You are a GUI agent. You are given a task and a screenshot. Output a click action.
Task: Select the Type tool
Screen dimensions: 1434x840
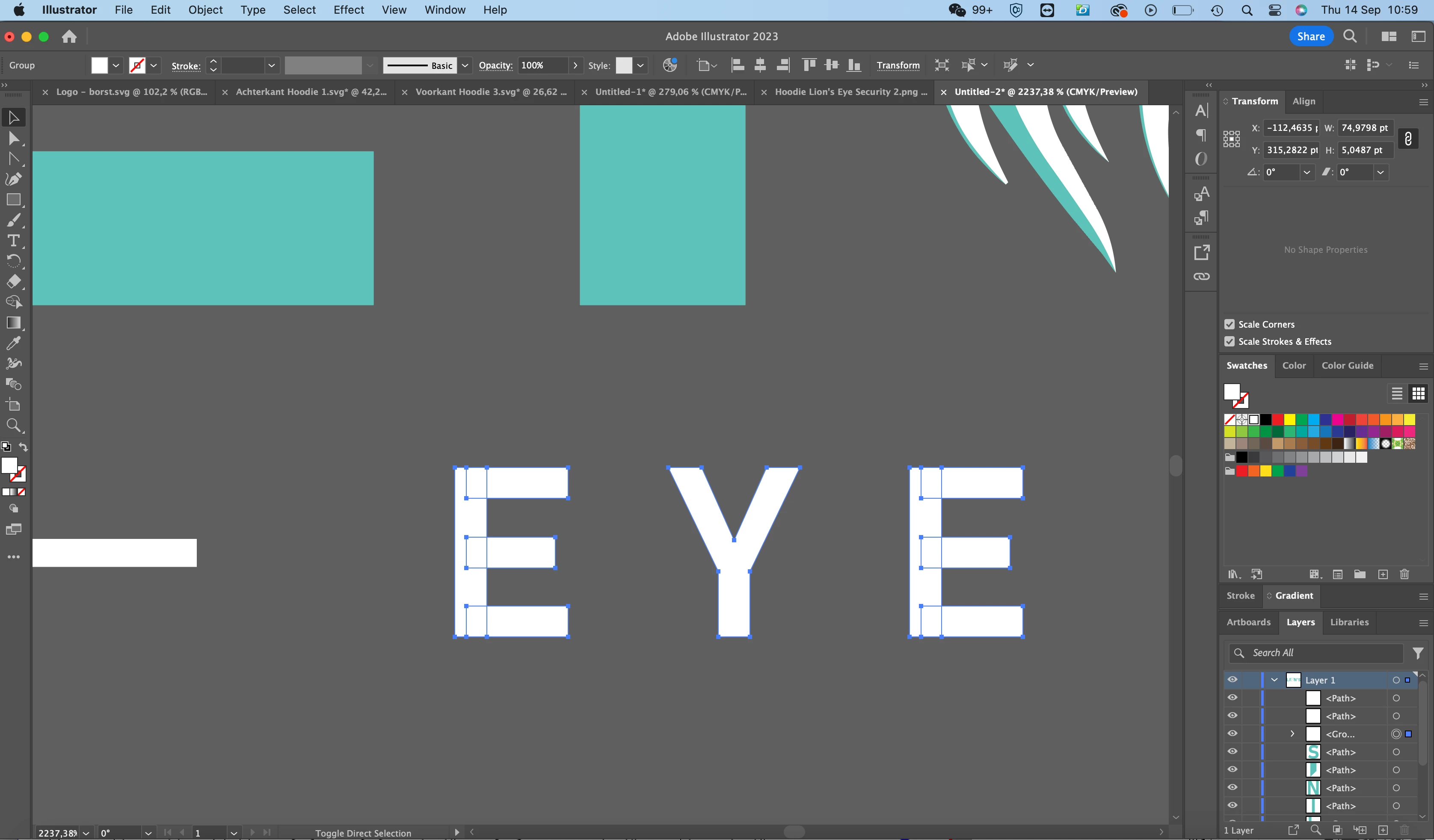tap(14, 240)
